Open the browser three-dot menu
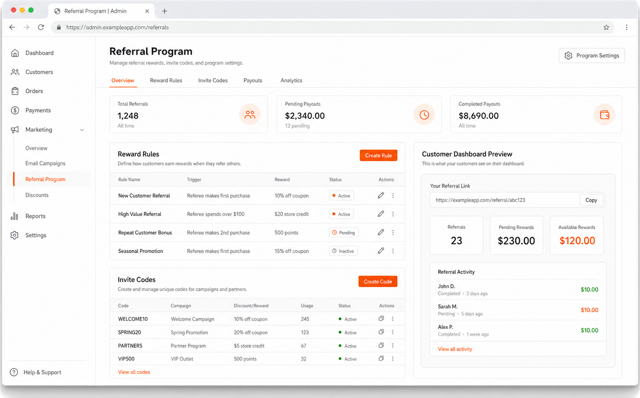 [627, 27]
